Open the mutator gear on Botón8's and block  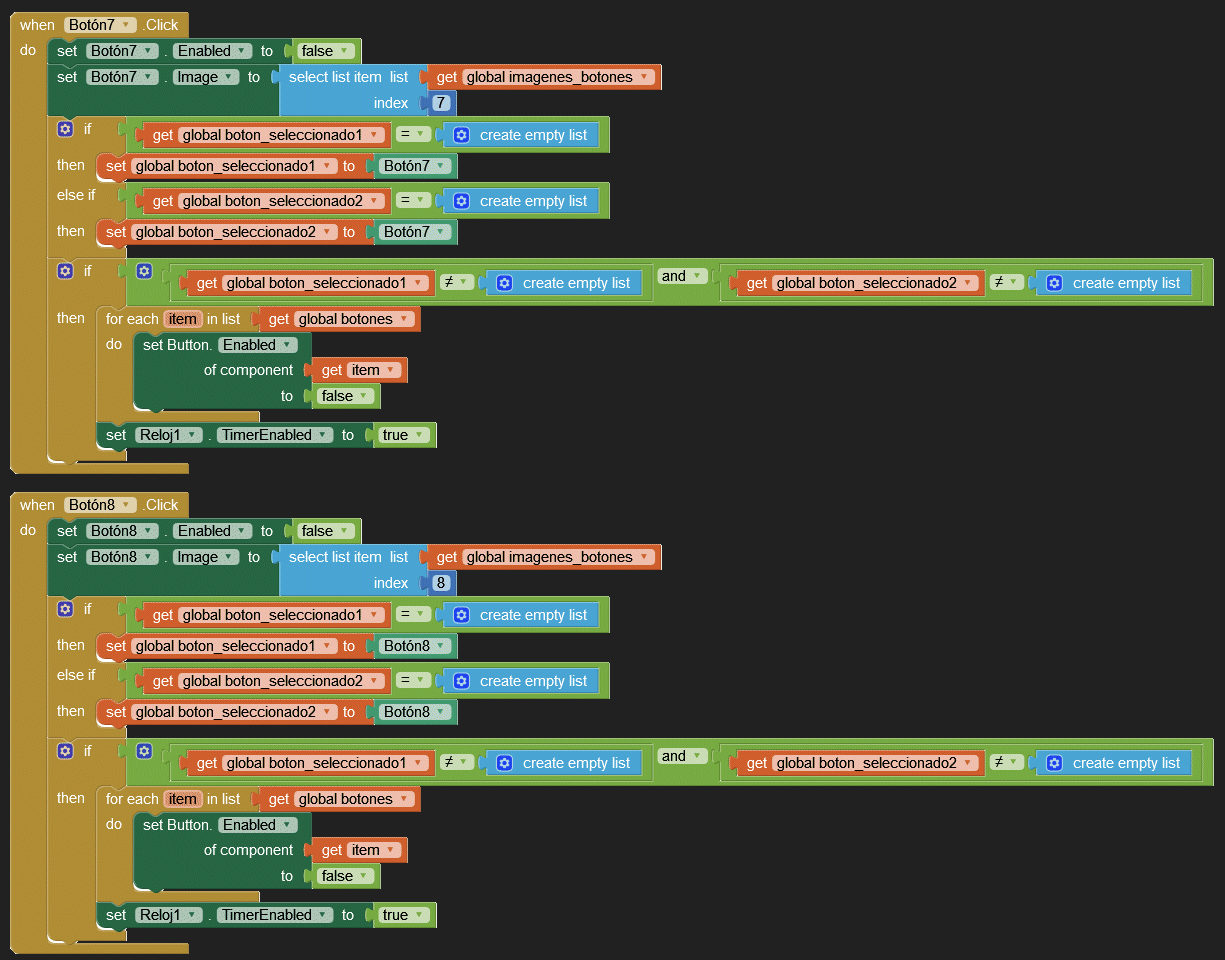click(144, 751)
